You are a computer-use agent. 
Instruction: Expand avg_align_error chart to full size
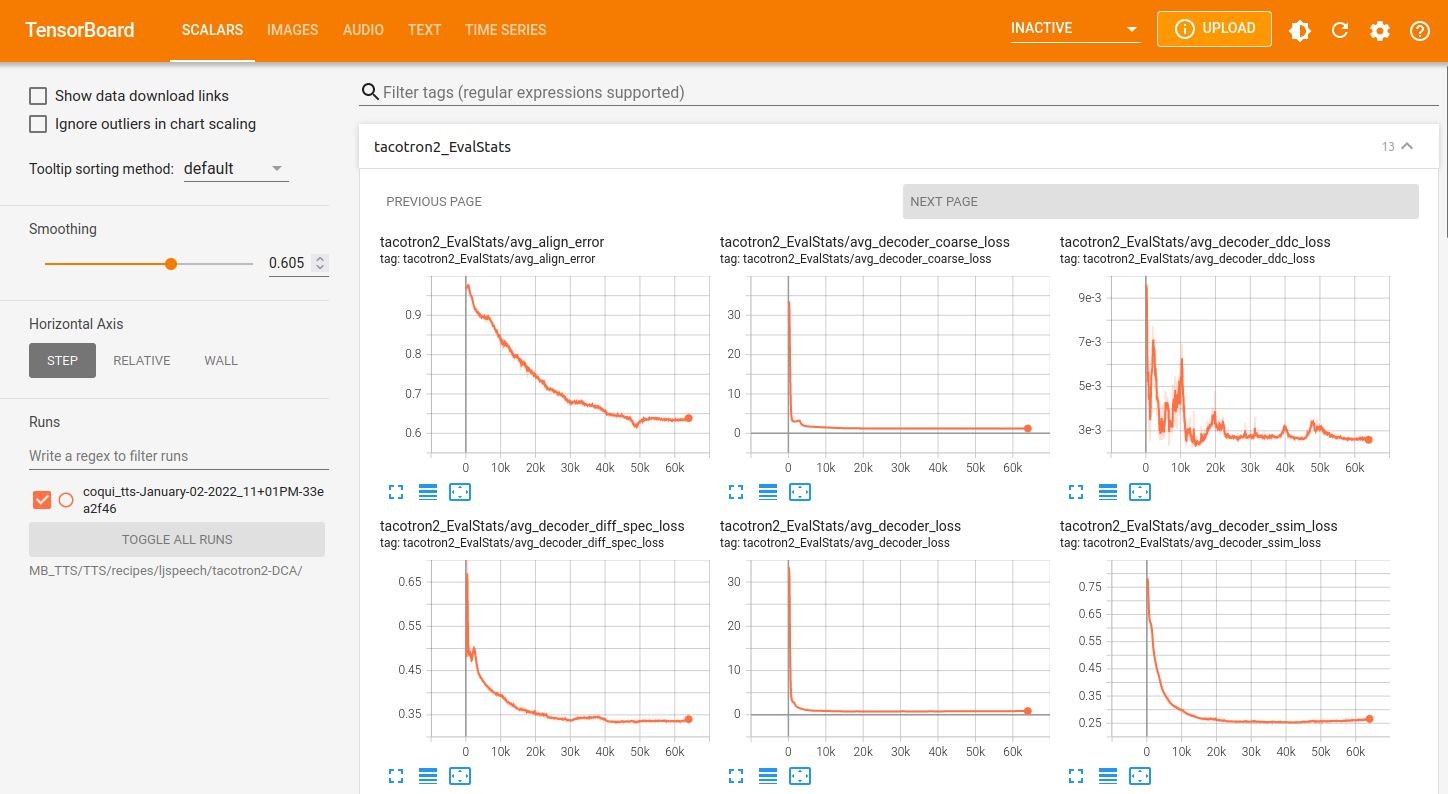396,491
